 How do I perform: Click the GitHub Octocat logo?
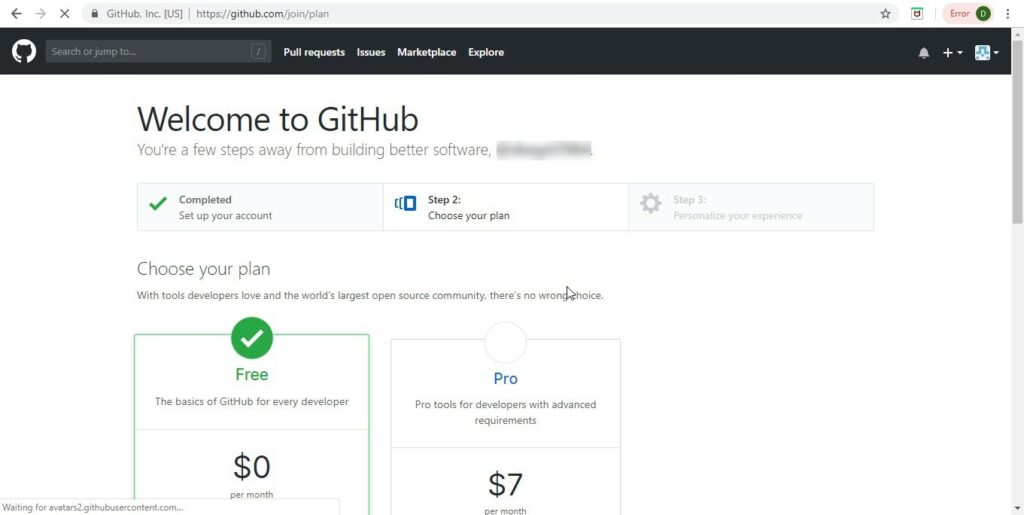tap(24, 51)
